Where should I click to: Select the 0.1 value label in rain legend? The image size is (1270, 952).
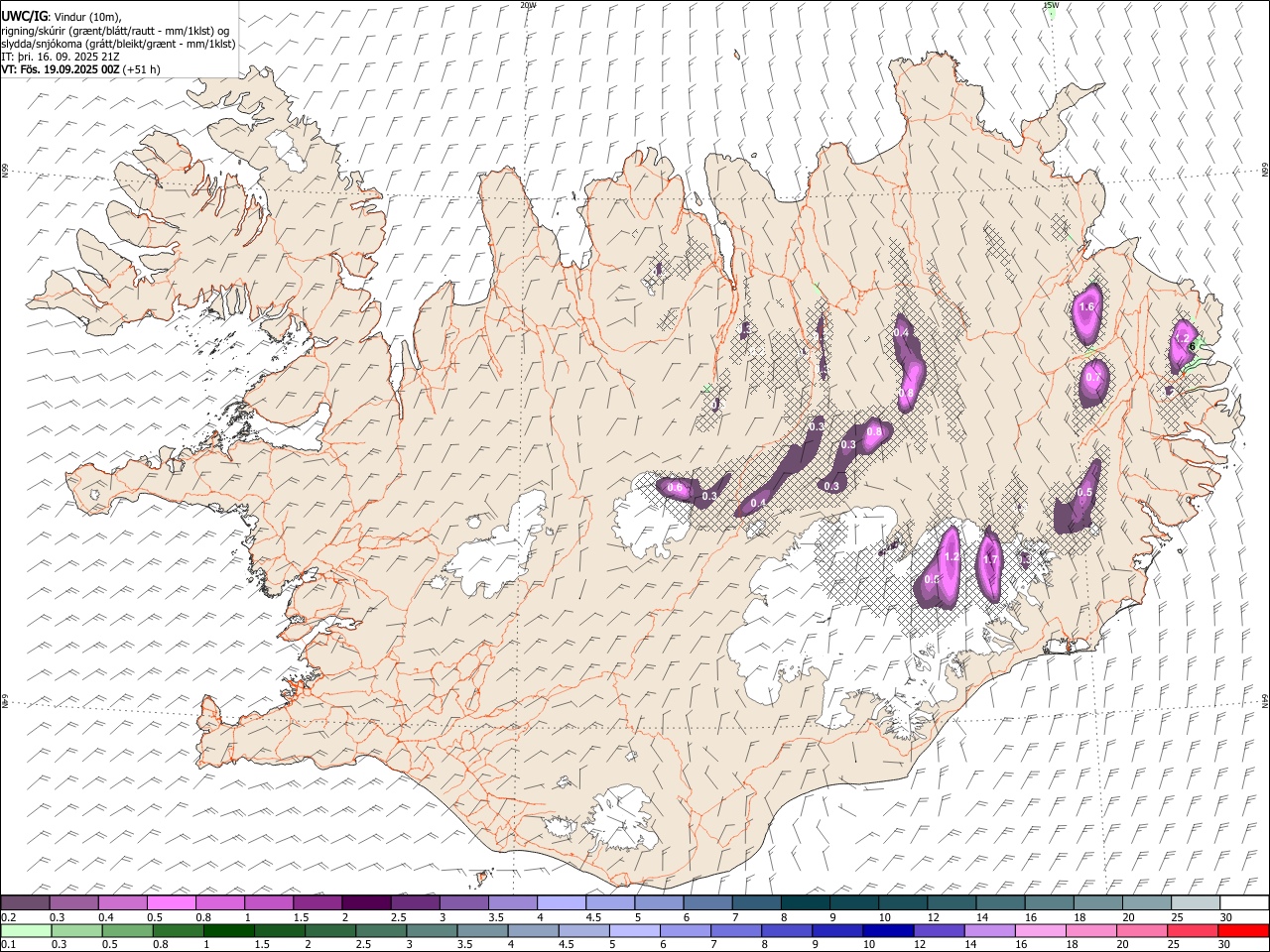click(9, 945)
